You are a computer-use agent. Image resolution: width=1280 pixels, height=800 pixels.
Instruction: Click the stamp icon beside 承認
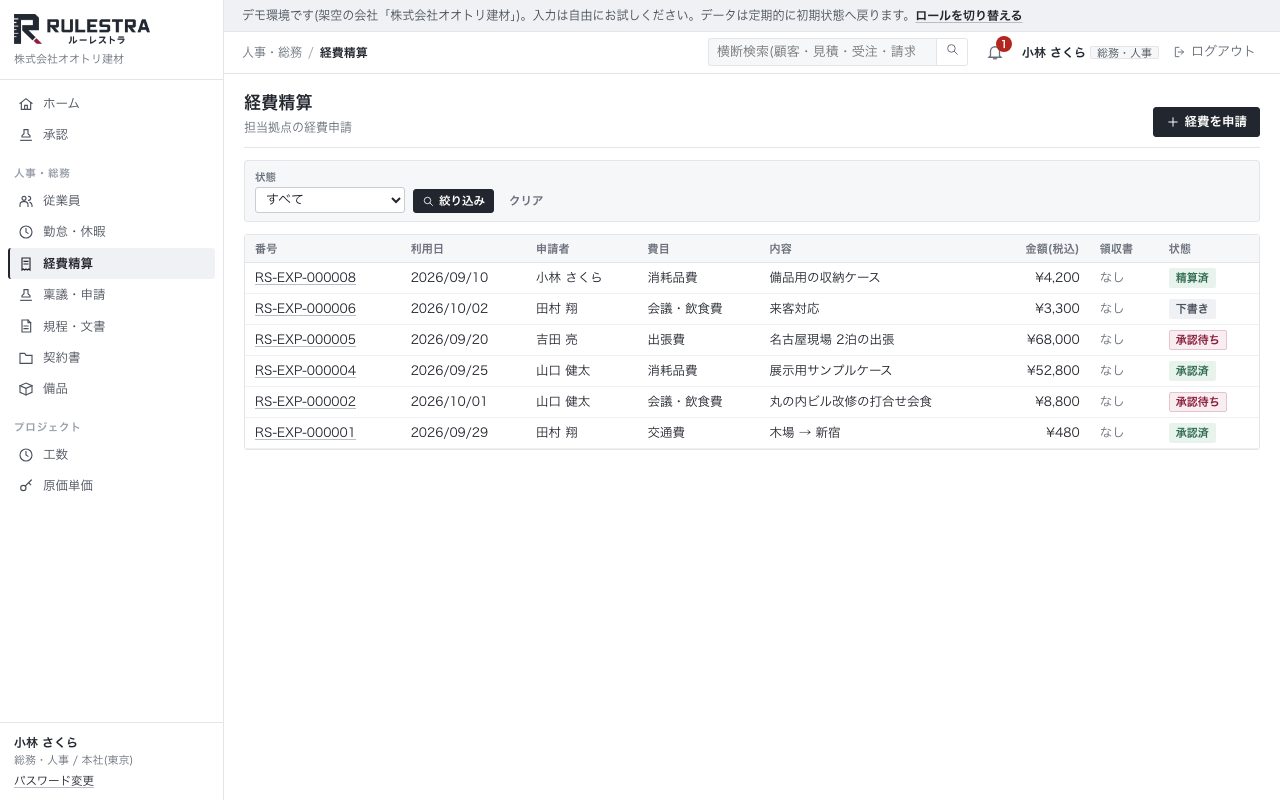point(26,135)
